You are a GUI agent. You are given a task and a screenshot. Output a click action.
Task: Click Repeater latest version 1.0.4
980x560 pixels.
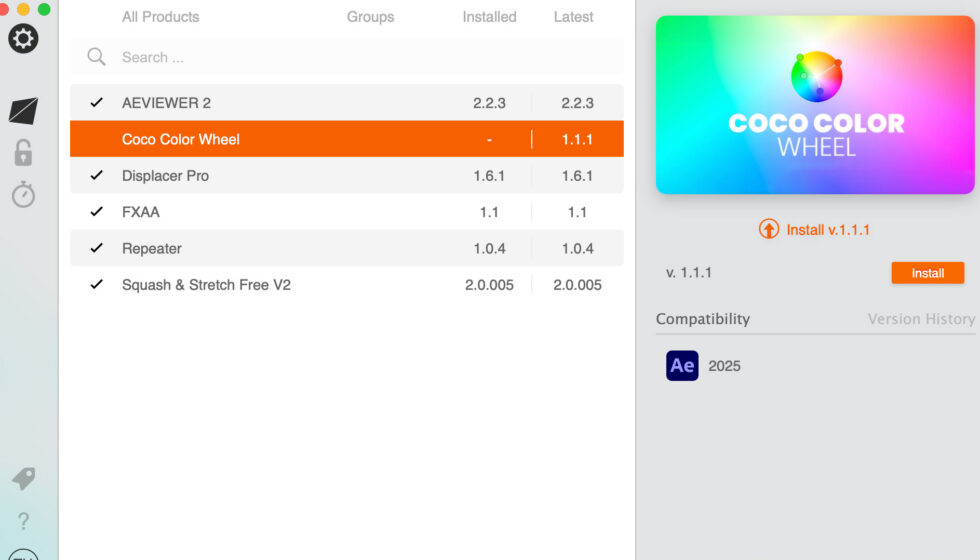[578, 249]
